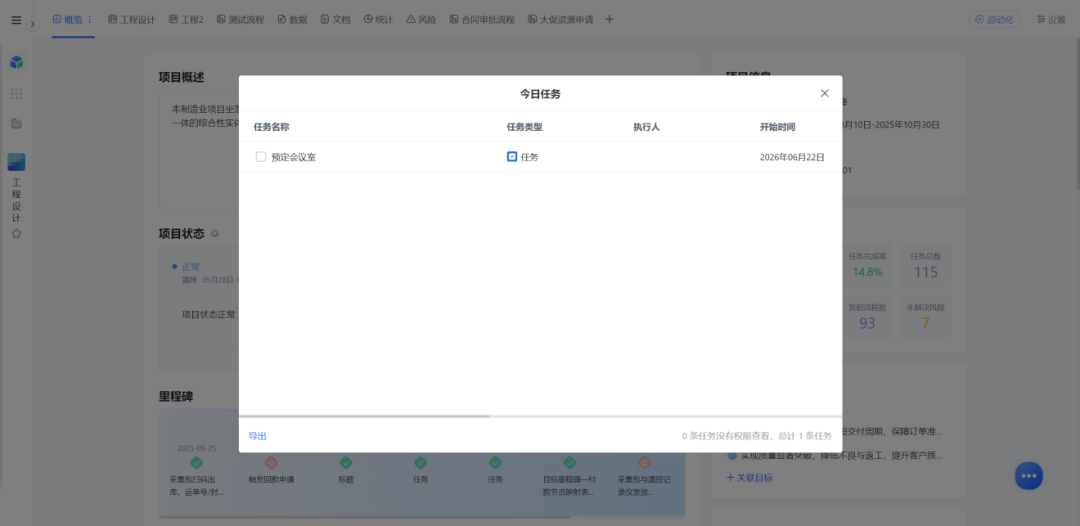1080x526 pixels.
Task: Open the hamburger menu at top left
Action: (16, 20)
